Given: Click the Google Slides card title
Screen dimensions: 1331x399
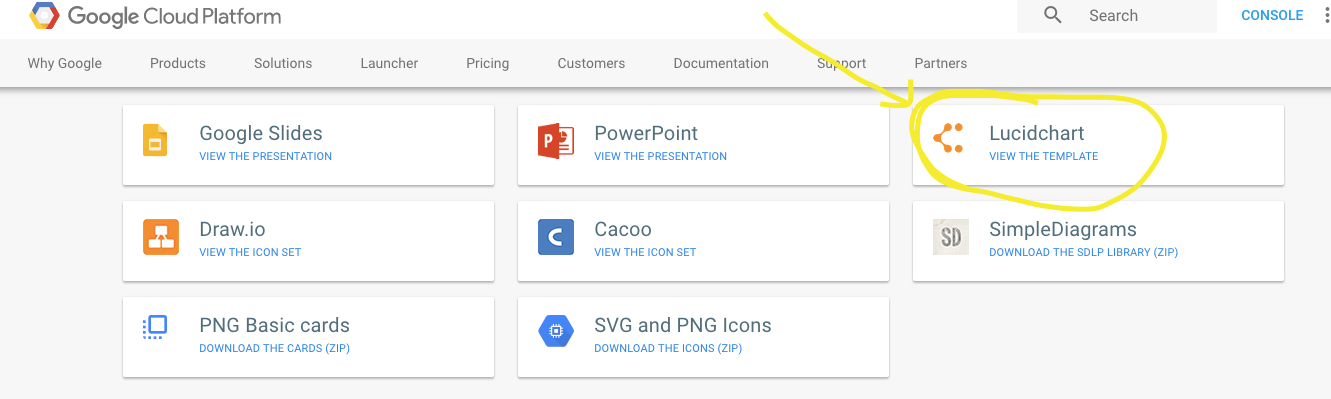Looking at the screenshot, I should [261, 133].
